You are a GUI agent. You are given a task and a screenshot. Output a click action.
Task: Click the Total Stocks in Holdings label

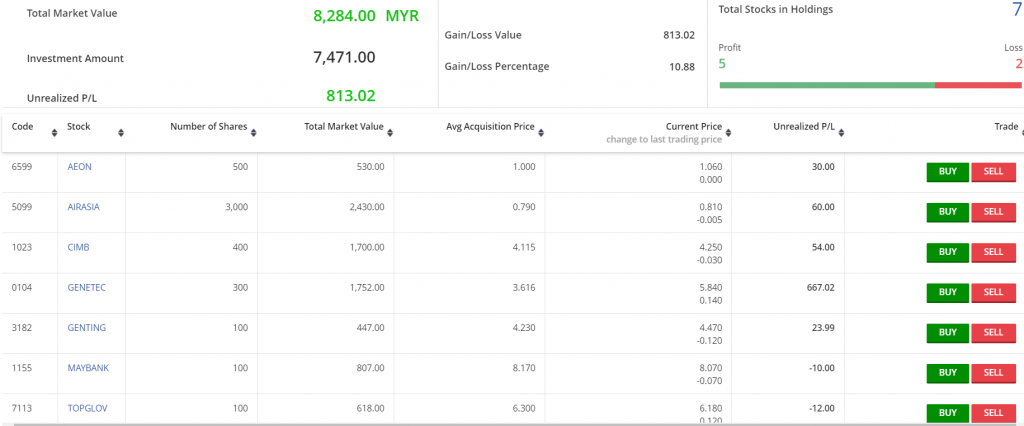[x=776, y=10]
